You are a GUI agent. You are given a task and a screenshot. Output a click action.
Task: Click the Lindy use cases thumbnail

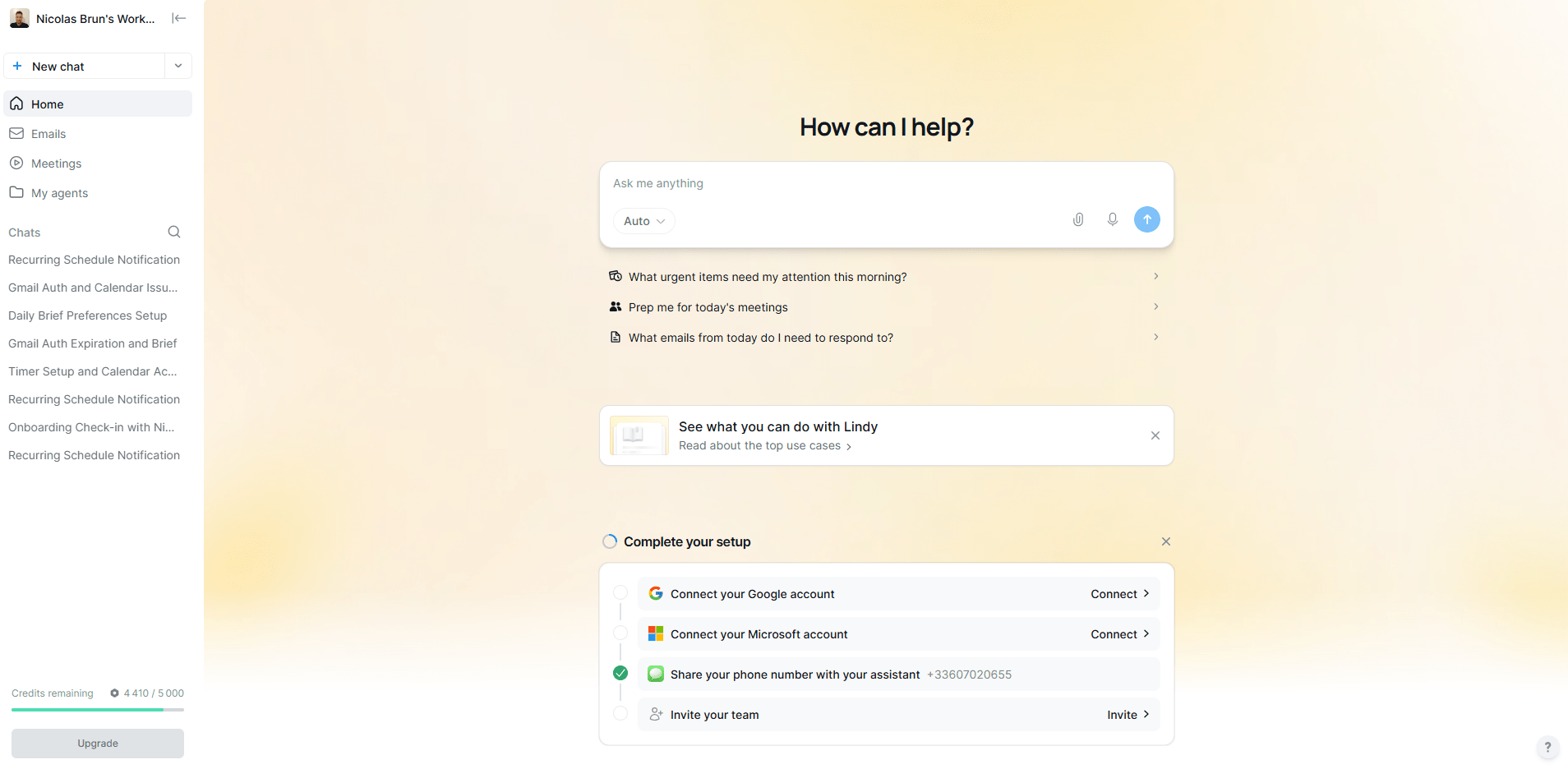coord(639,435)
